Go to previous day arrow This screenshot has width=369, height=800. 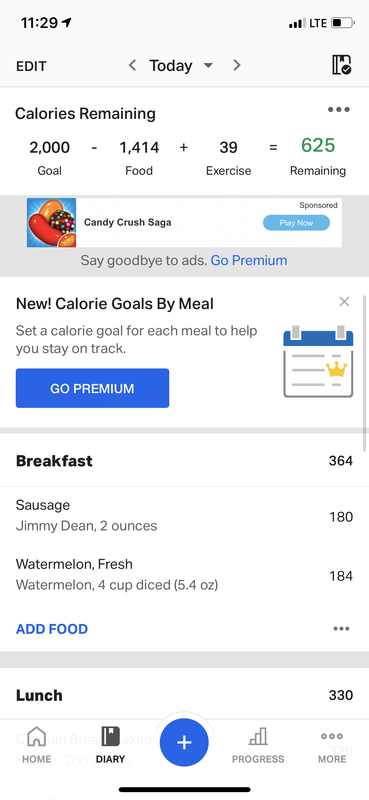(x=132, y=65)
